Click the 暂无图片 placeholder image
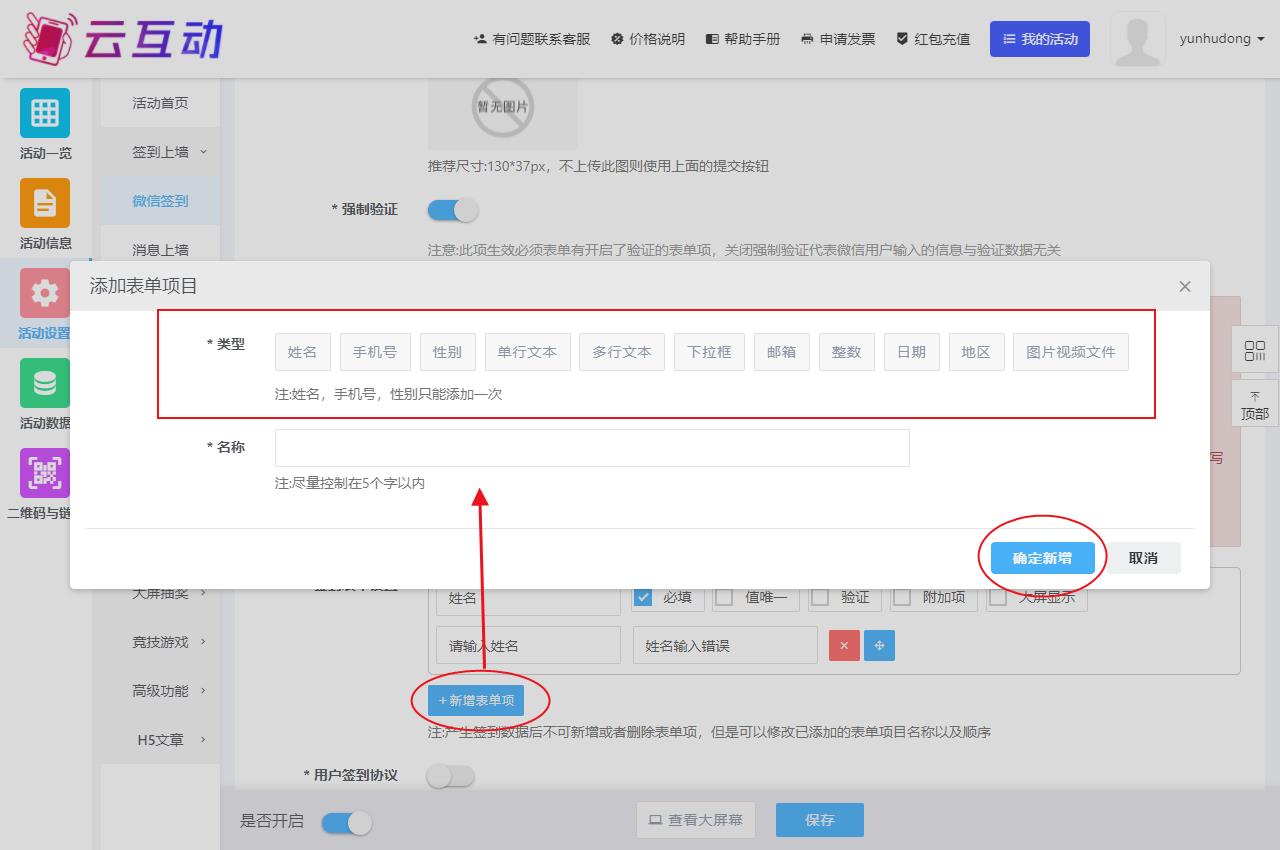The width and height of the screenshot is (1280, 850). pyautogui.click(x=503, y=112)
